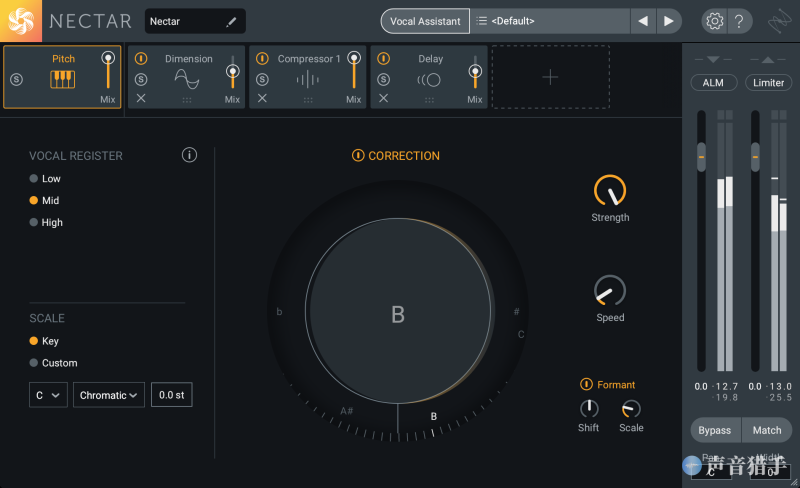
Task: Solo the Delay module
Action: coord(384,80)
